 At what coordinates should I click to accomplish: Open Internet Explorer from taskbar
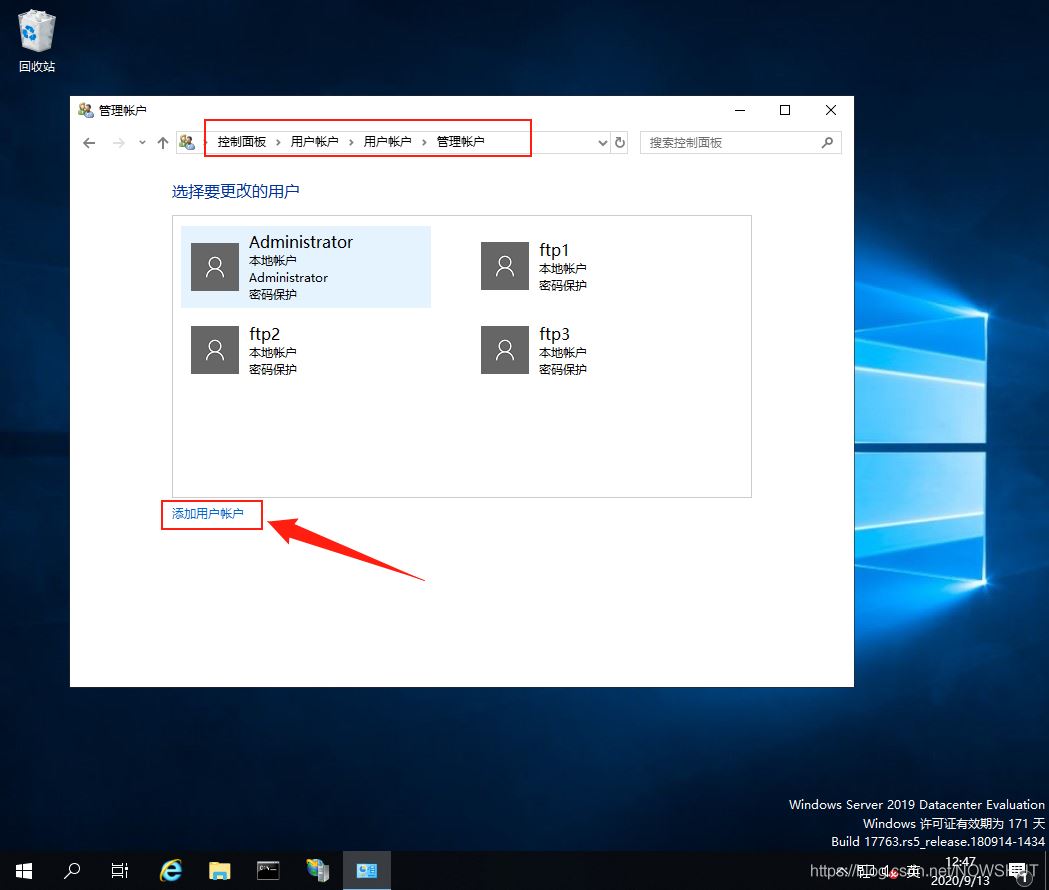point(171,870)
